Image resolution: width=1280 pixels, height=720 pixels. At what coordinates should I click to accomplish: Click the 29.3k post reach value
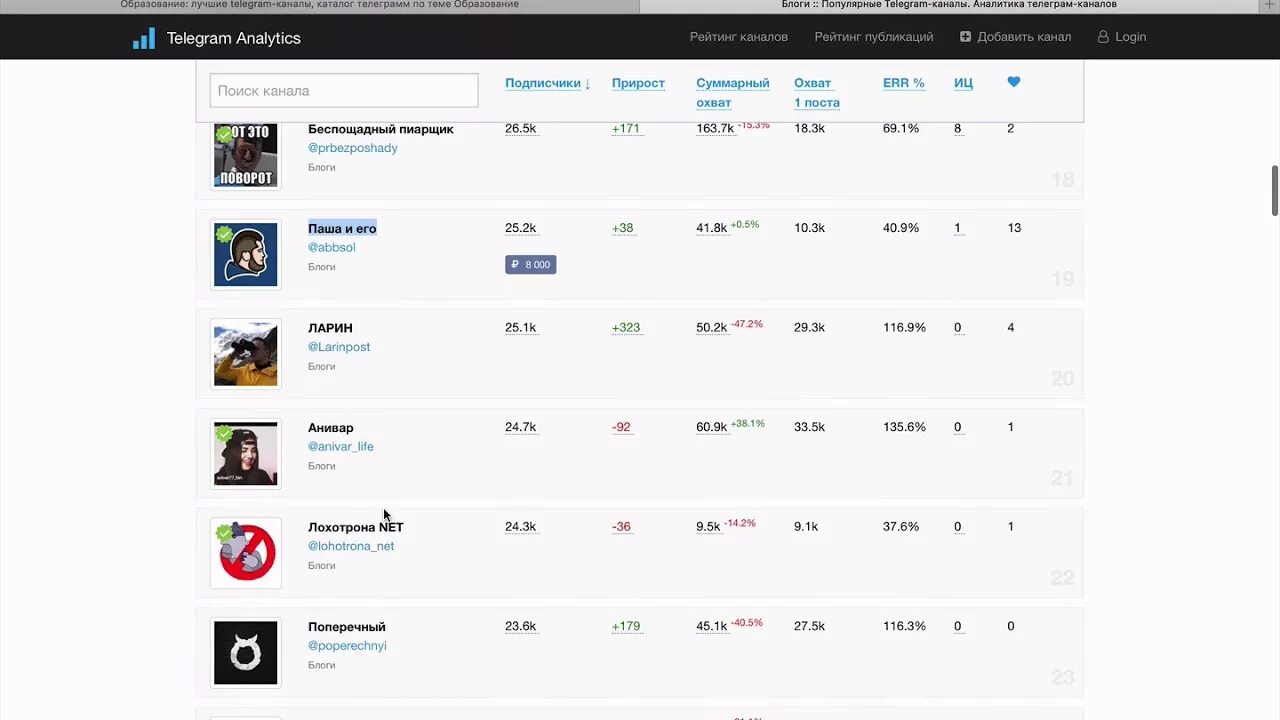810,328
